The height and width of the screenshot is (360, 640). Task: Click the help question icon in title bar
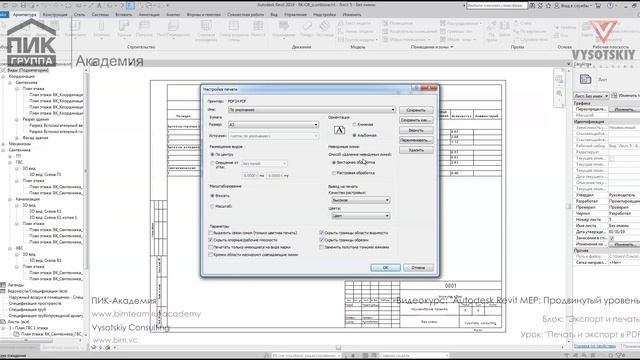pos(610,6)
